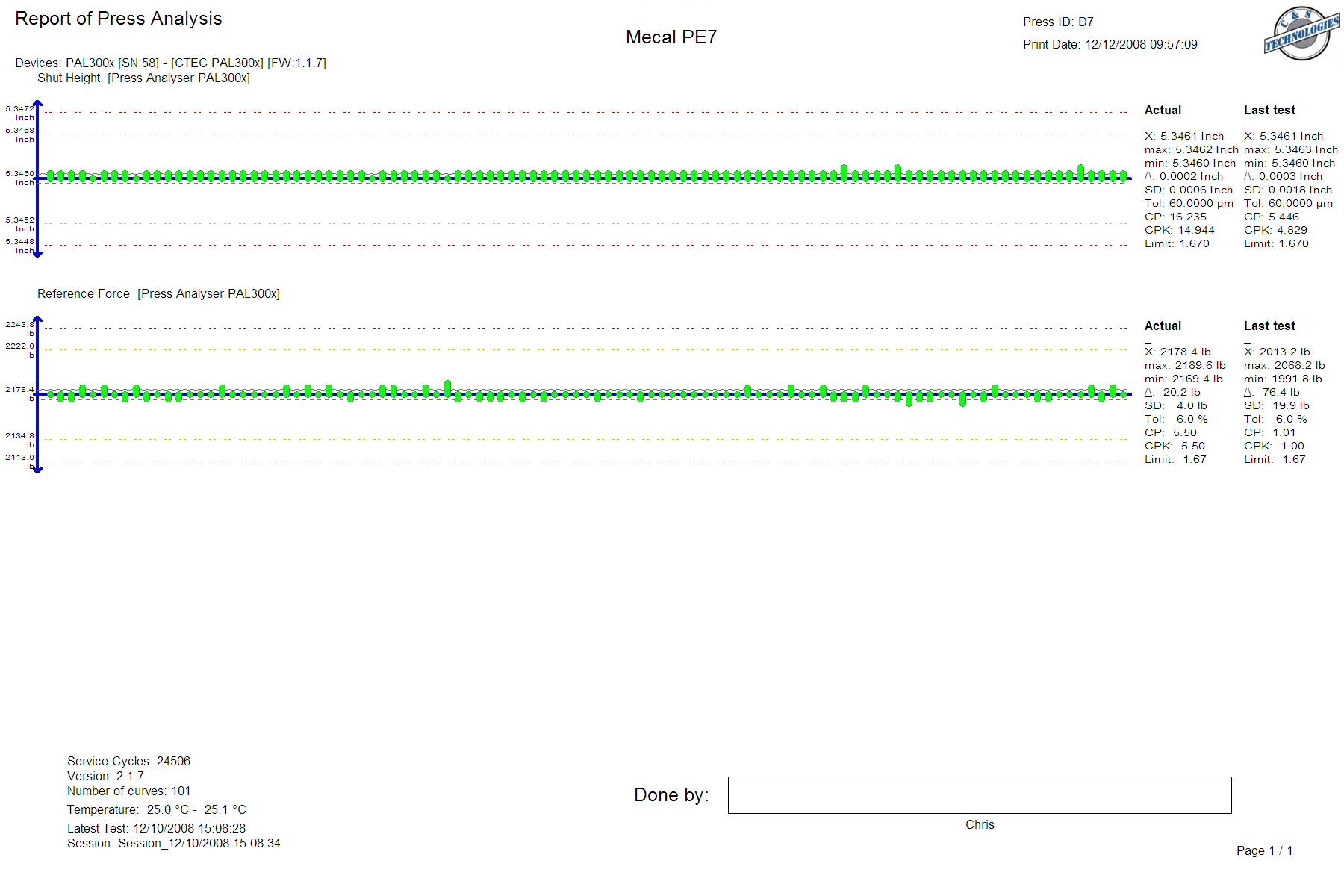Click the Shut Height axis bottom arrowhead
1344x896 pixels.
pyautogui.click(x=38, y=254)
